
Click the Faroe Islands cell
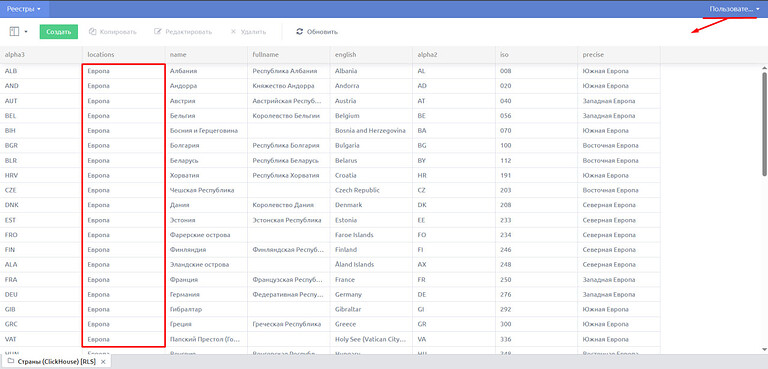click(x=371, y=235)
